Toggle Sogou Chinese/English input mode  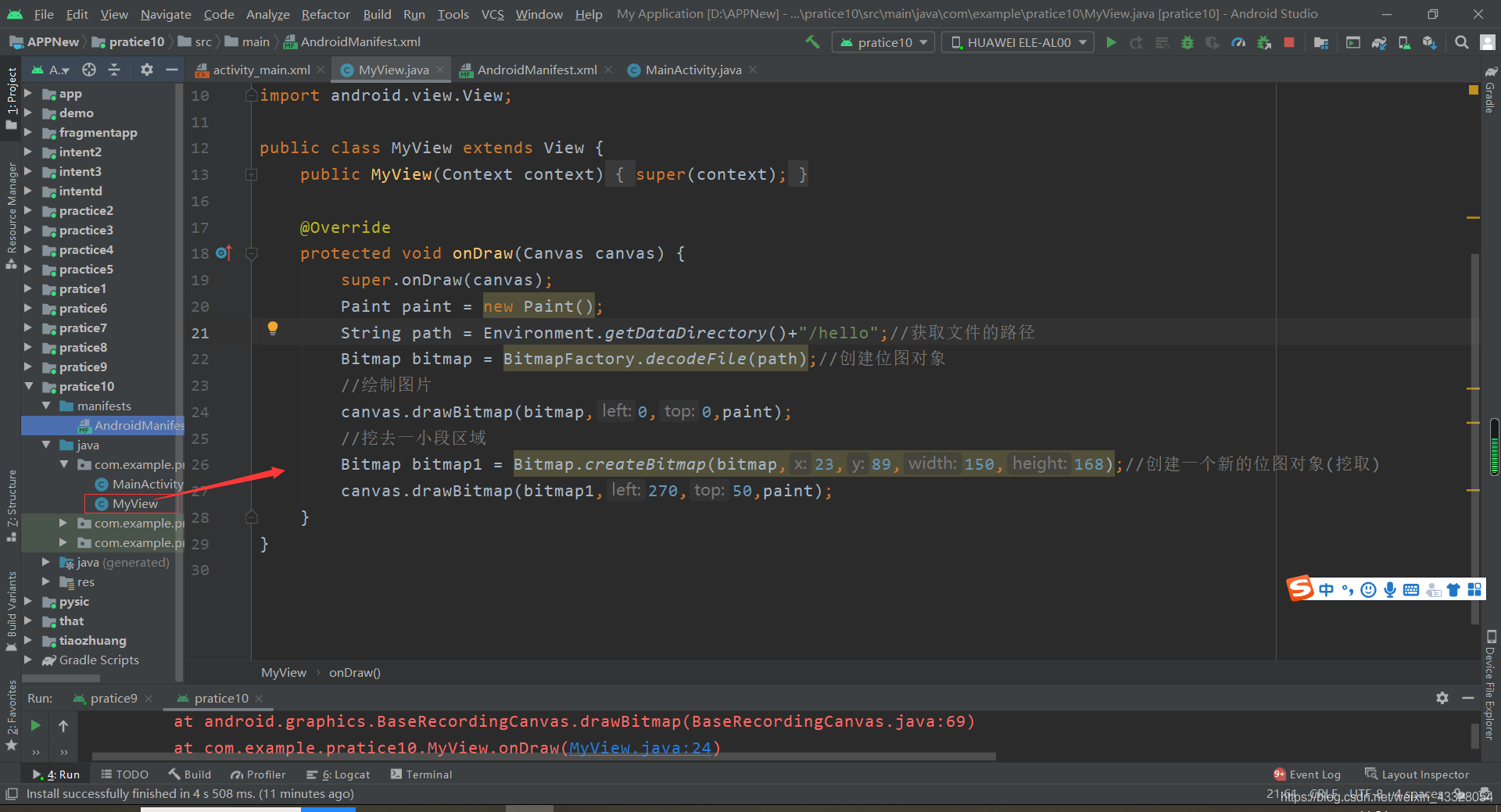click(1326, 589)
